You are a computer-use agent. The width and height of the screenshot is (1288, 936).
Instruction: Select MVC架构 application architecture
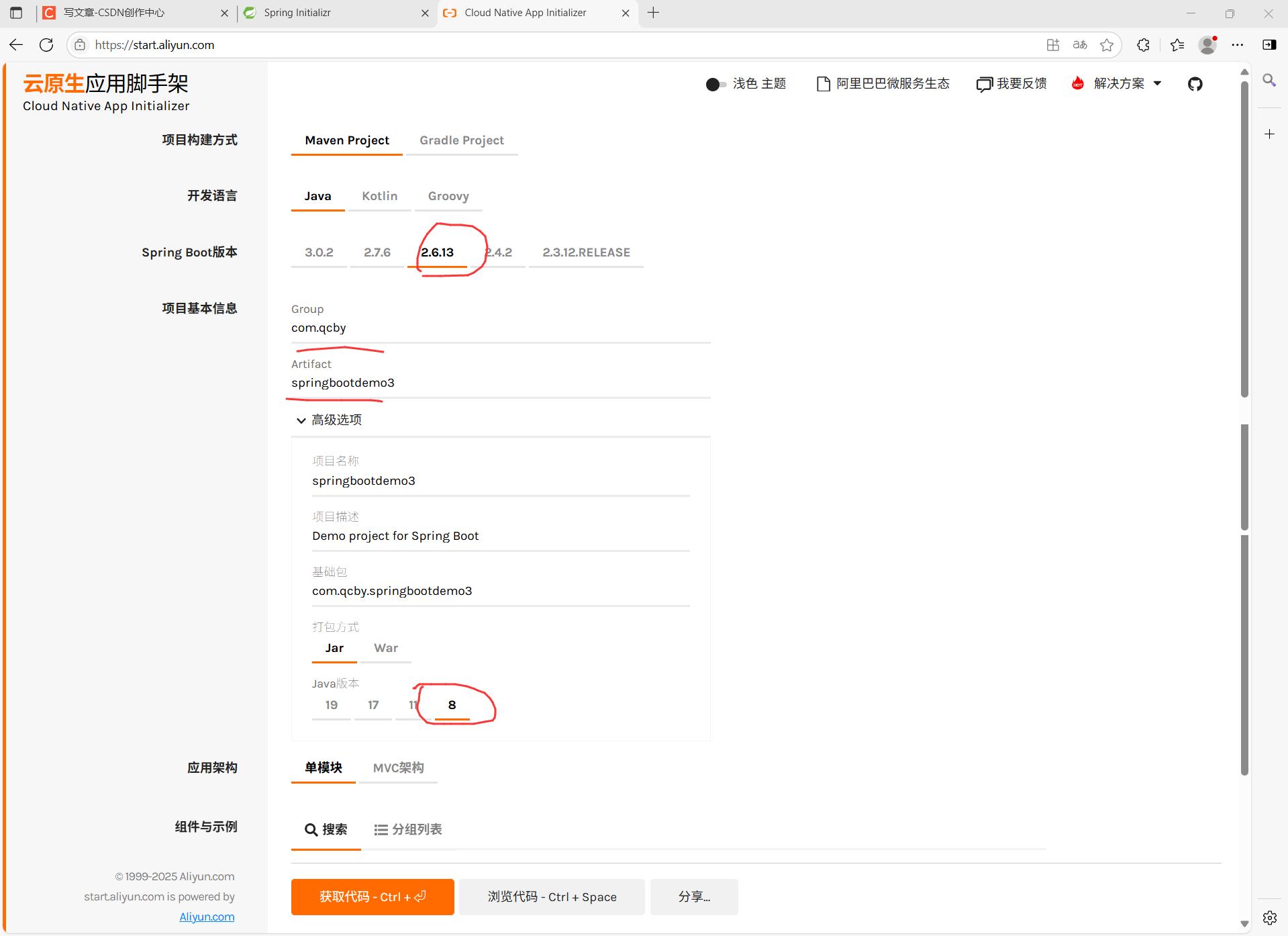[x=398, y=767]
